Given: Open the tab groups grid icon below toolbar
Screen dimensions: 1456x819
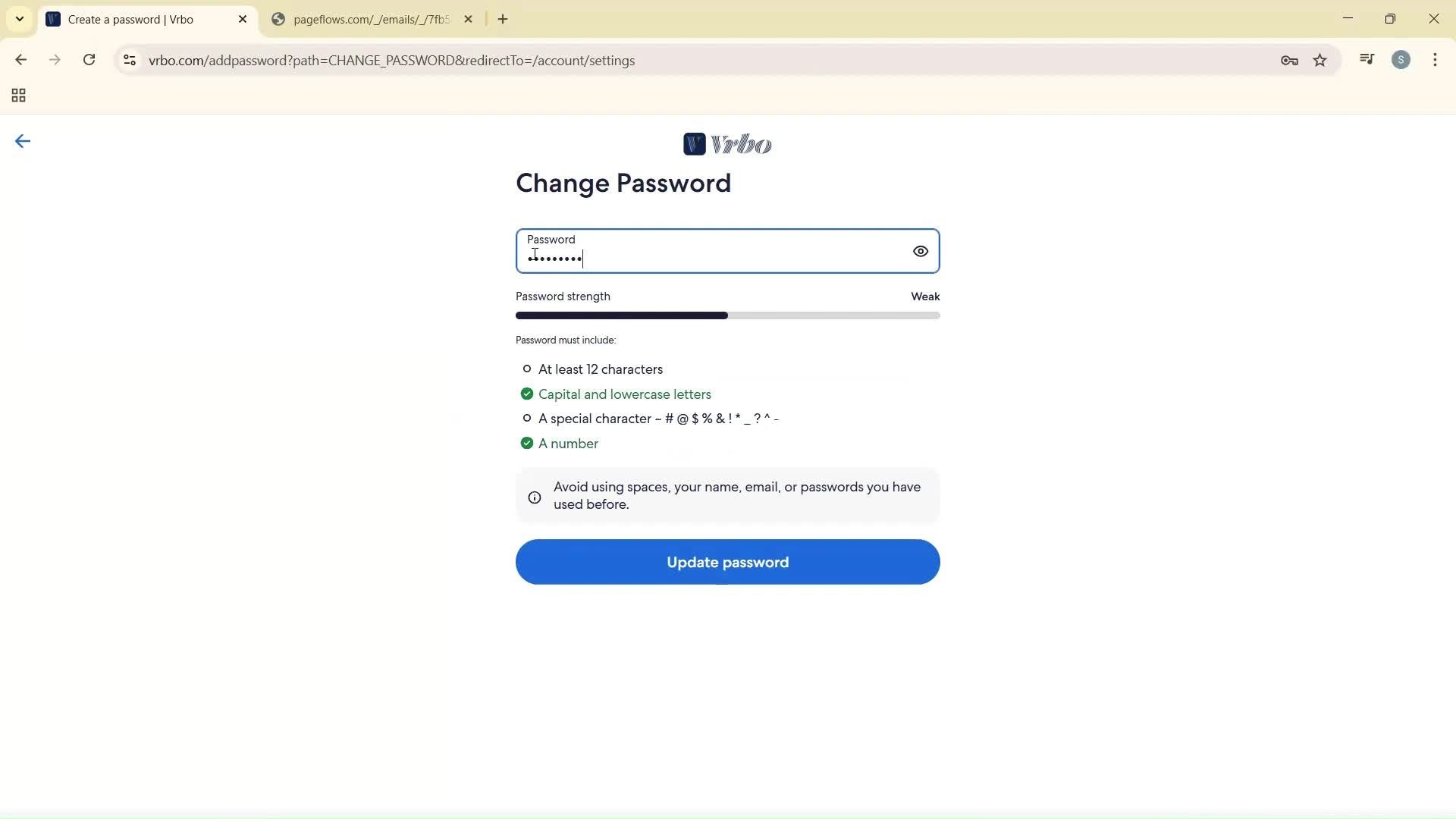Looking at the screenshot, I should point(17,96).
